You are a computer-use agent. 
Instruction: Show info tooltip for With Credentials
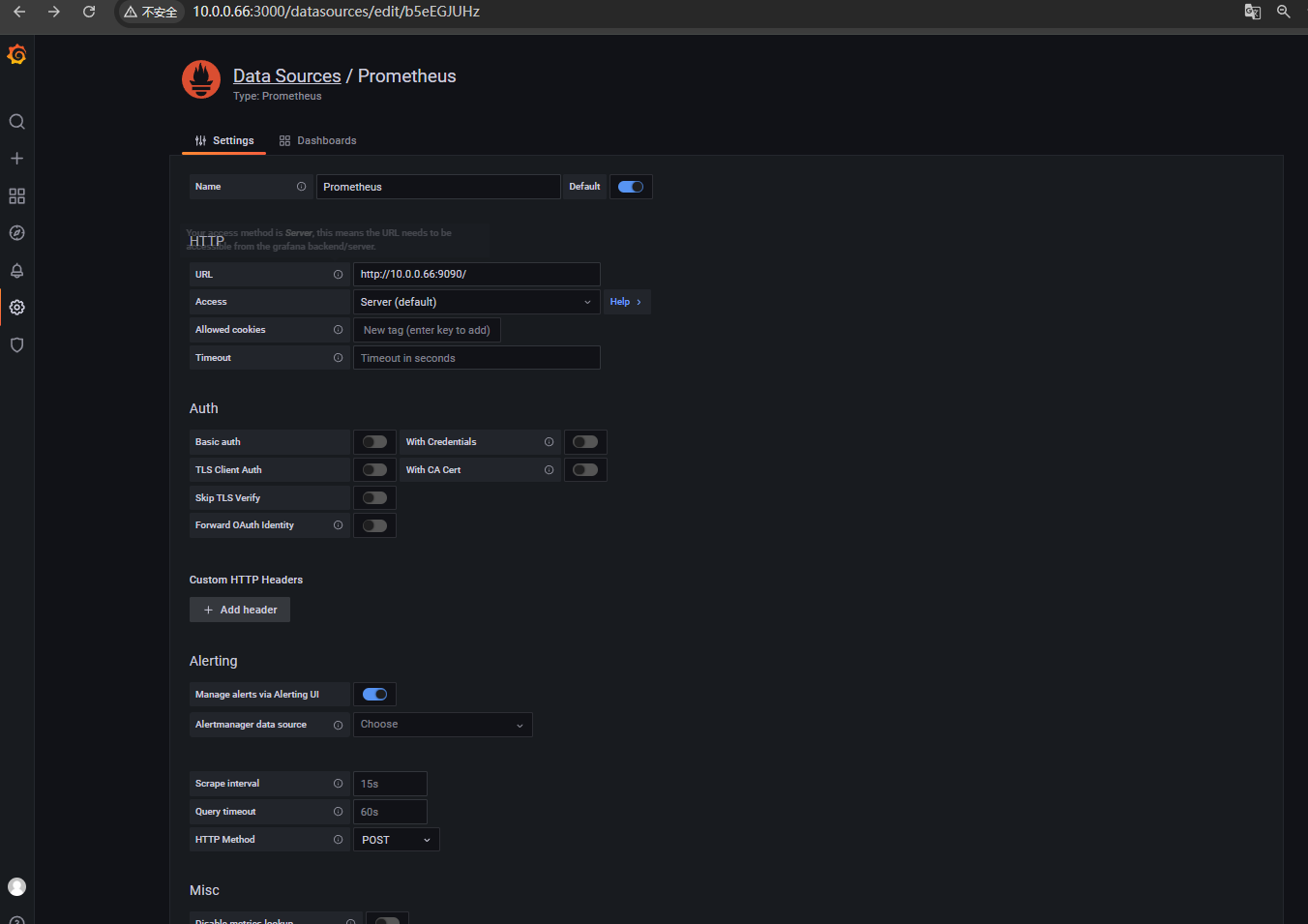click(549, 442)
